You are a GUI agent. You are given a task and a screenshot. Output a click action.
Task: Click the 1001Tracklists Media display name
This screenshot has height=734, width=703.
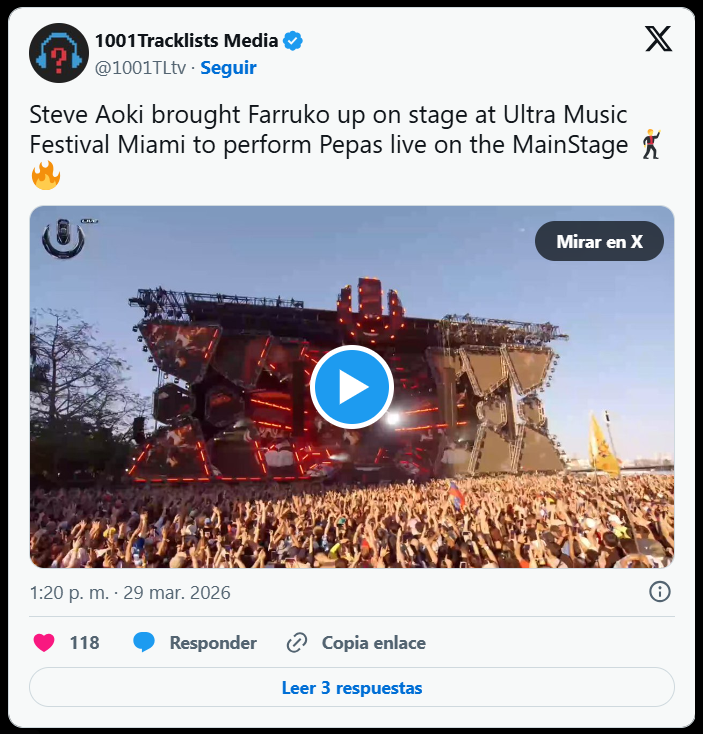186,41
